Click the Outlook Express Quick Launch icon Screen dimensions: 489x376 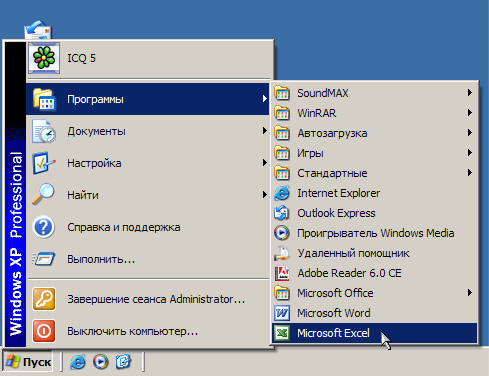pos(123,362)
